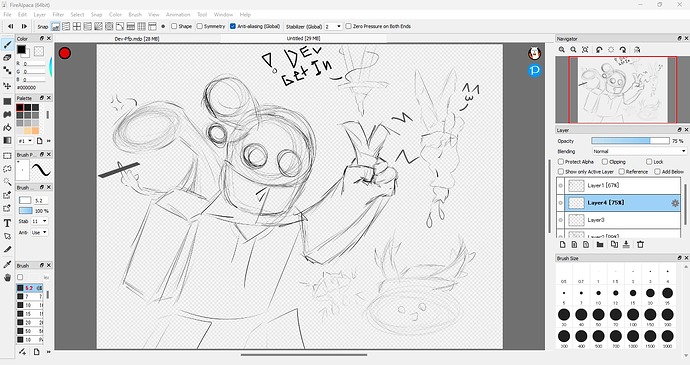Step to next frame arrow in toolbar

click(24, 26)
